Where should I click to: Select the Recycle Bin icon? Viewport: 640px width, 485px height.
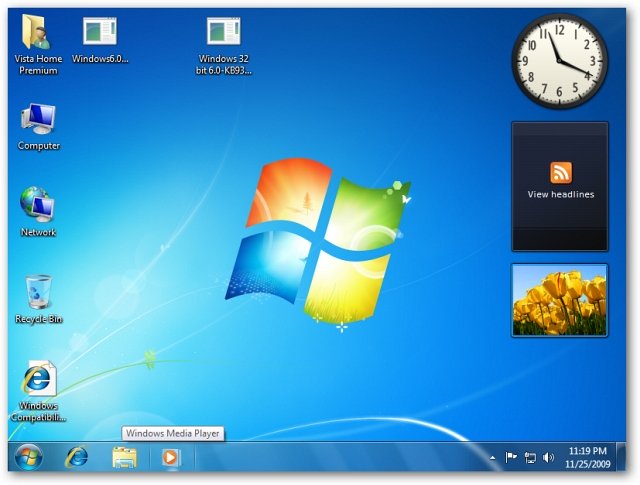39,291
